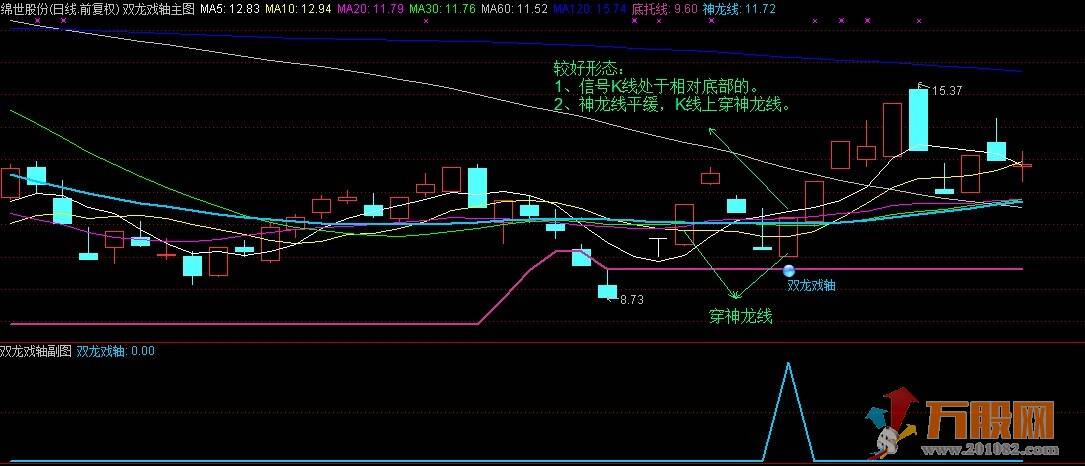The image size is (1085, 466).
Task: Click the MA5: 12.83 indicator label
Action: [x=230, y=10]
